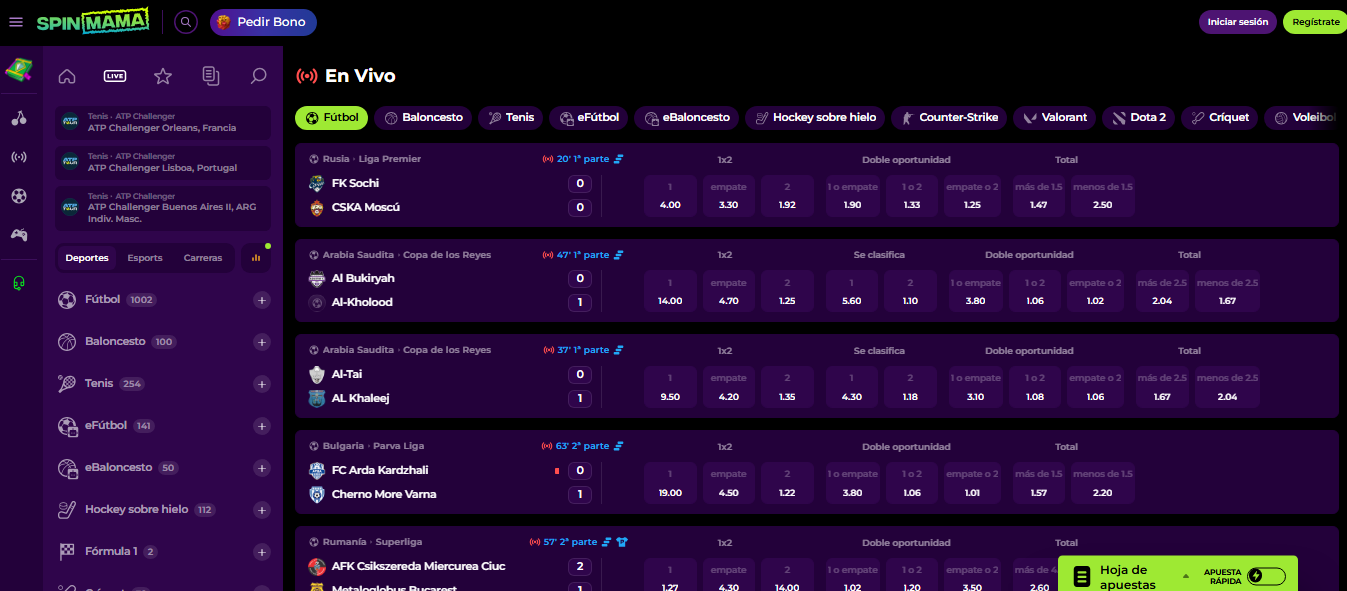Open favorites star icon

point(163,76)
